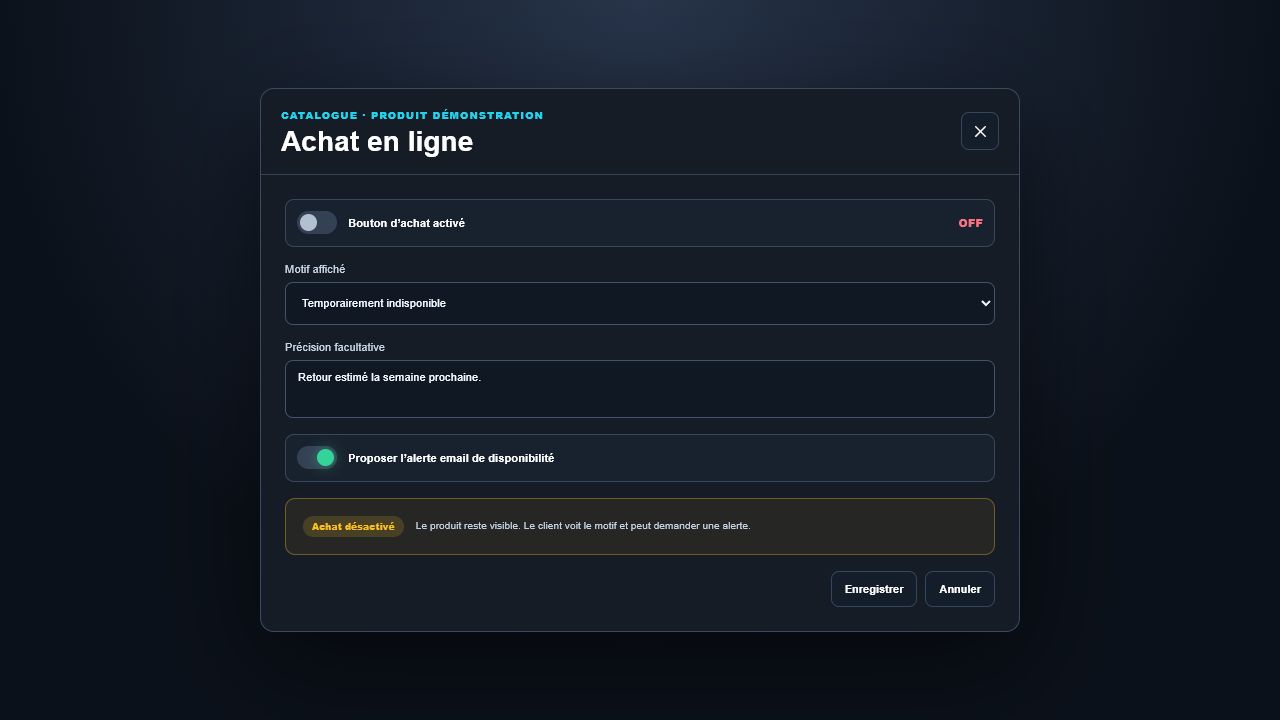Click the Achat en ligne heading

(377, 142)
